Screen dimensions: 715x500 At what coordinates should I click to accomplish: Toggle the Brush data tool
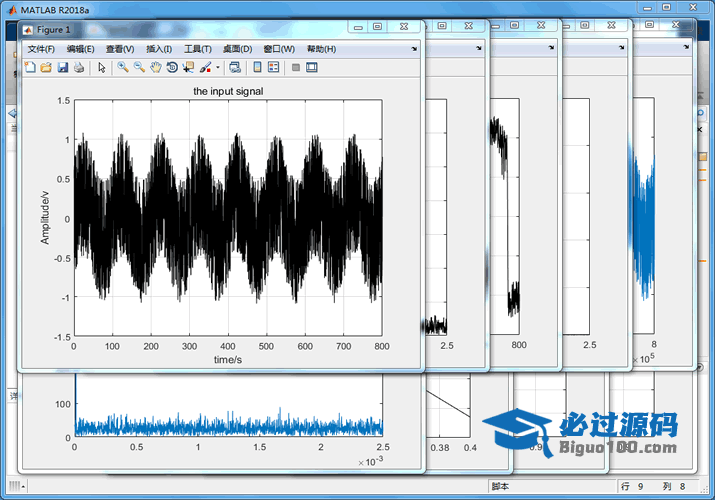click(205, 67)
